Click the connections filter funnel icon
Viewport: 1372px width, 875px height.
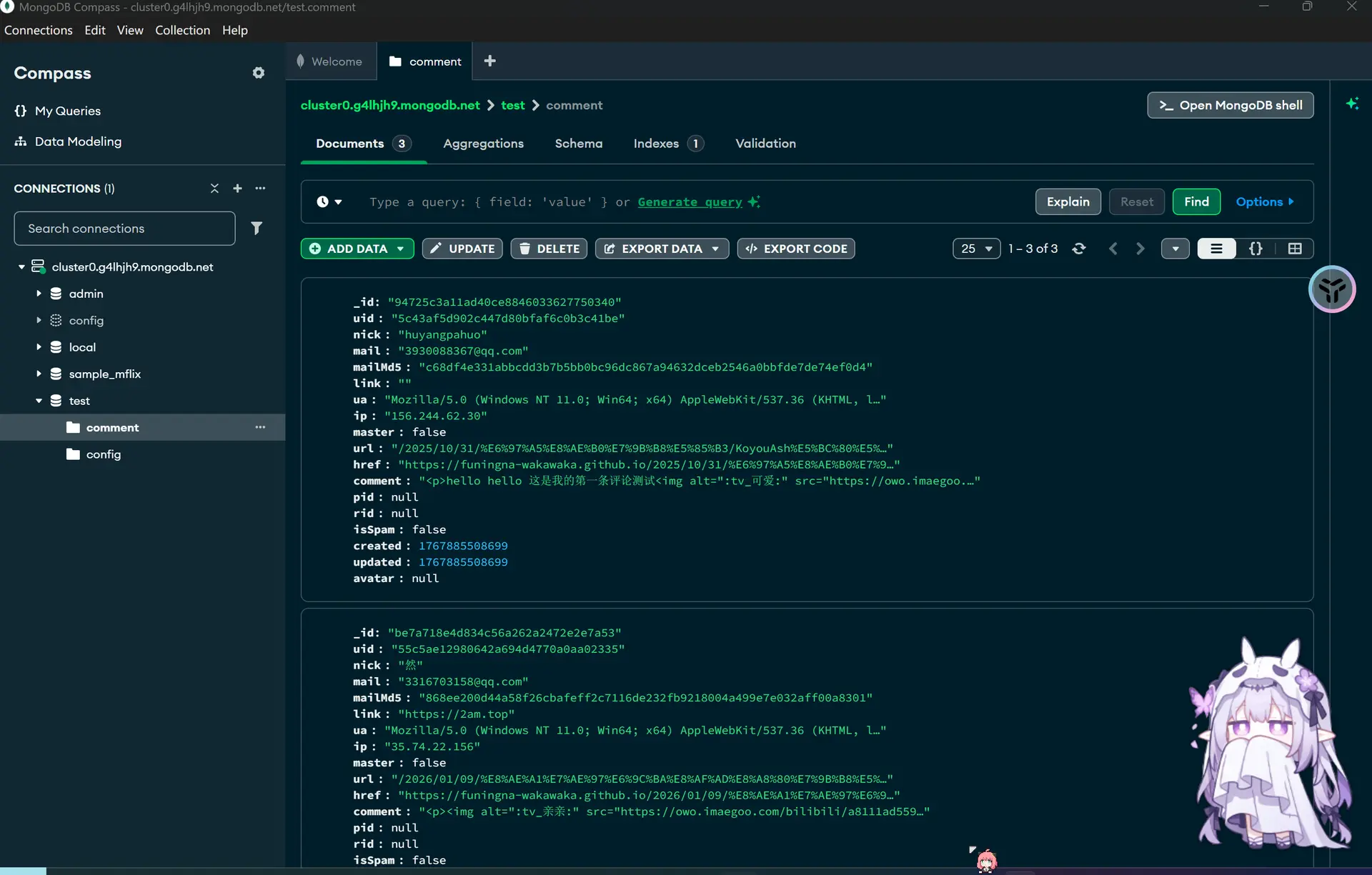tap(257, 229)
